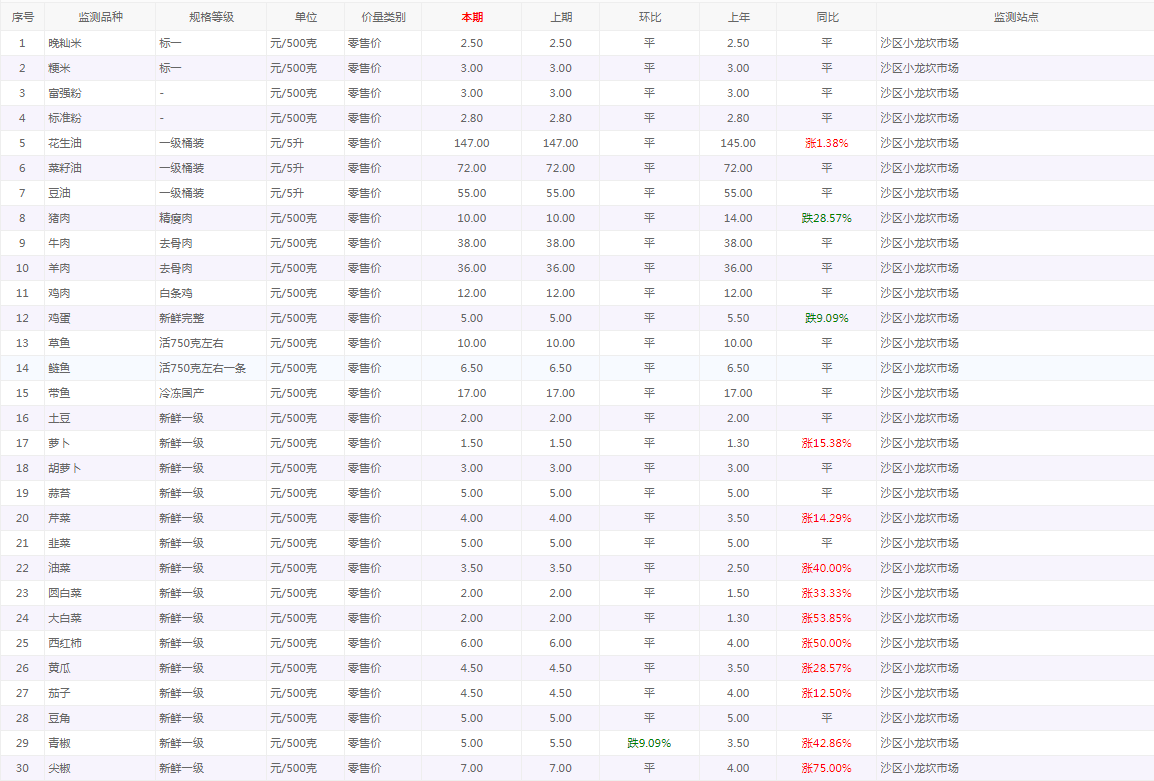Viewport: 1154px width, 781px height.
Task: Click the 涨75.00% value for 尖椒
Action: 826,768
